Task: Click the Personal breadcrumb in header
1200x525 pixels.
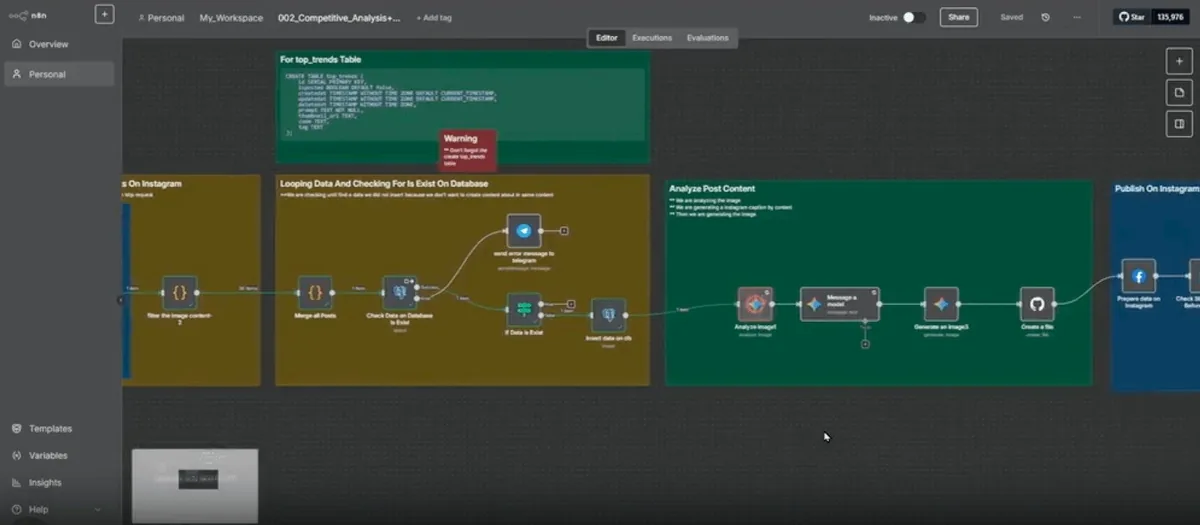Action: [x=161, y=18]
